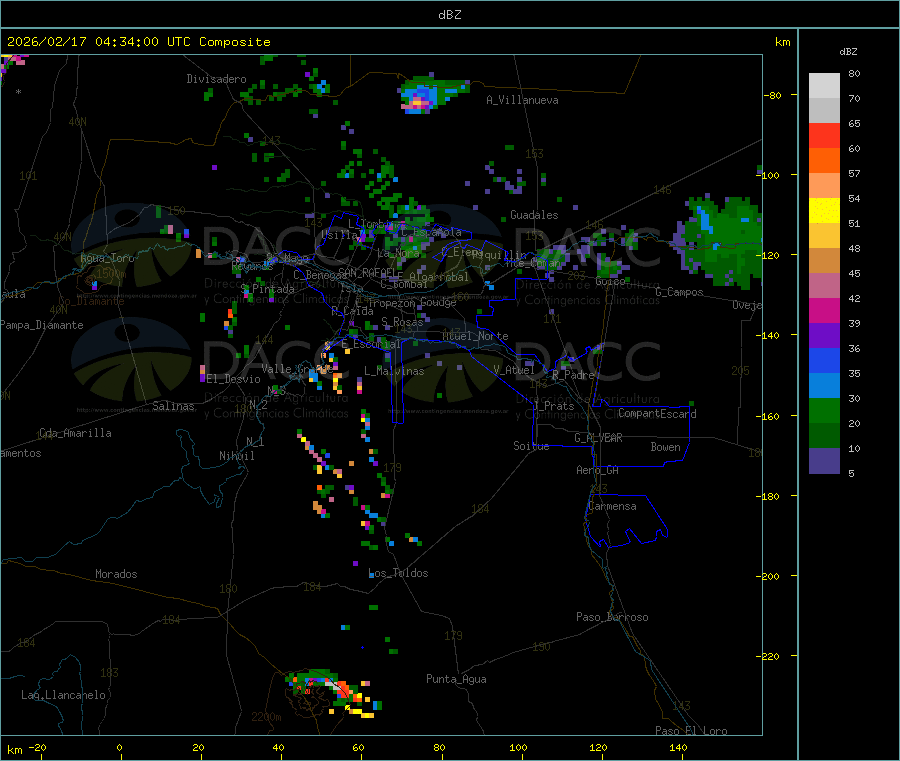Select the dark purple 5 dBZ legend swatch

tap(824, 461)
